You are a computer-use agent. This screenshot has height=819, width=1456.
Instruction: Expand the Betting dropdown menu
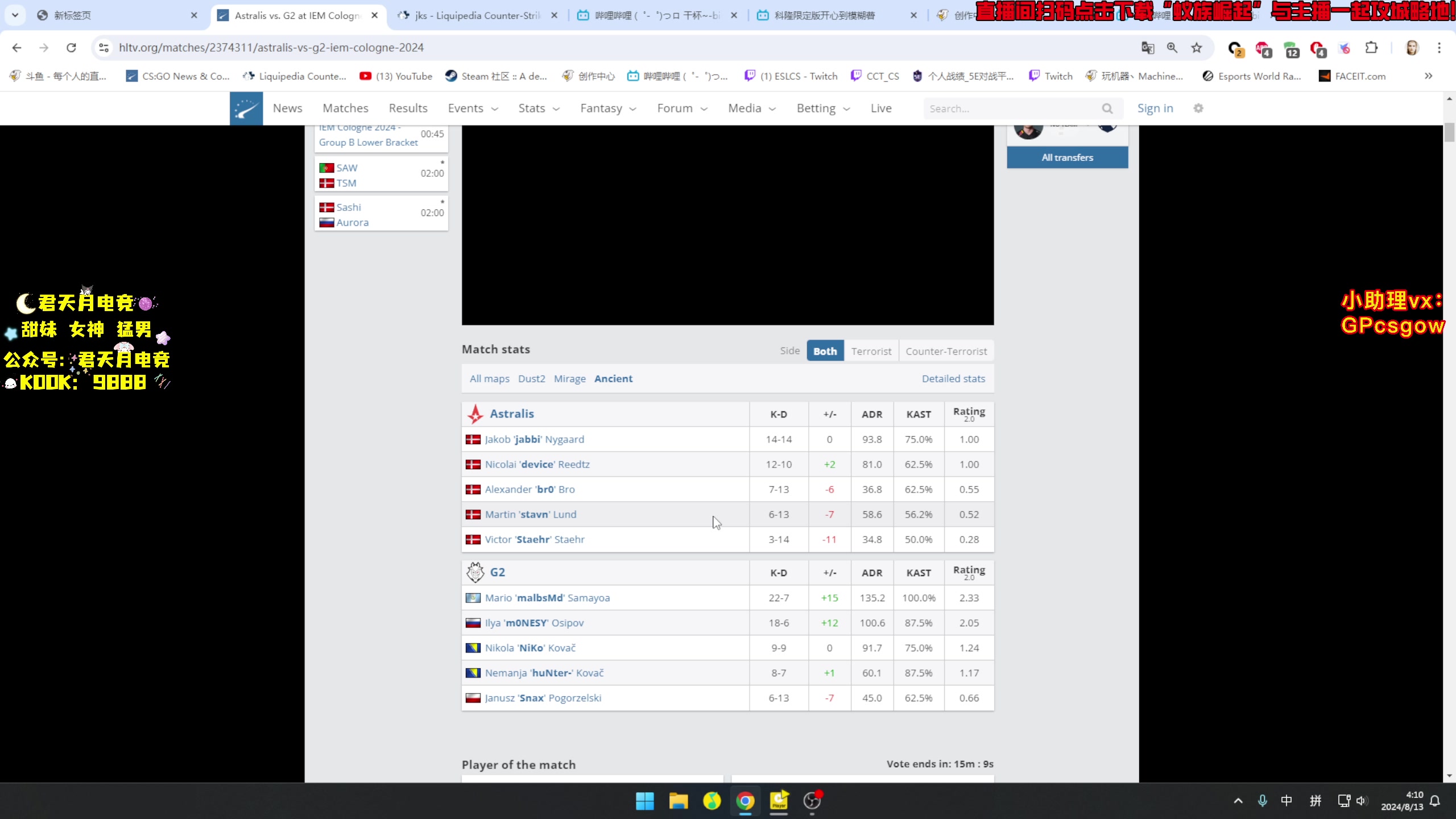[x=823, y=108]
